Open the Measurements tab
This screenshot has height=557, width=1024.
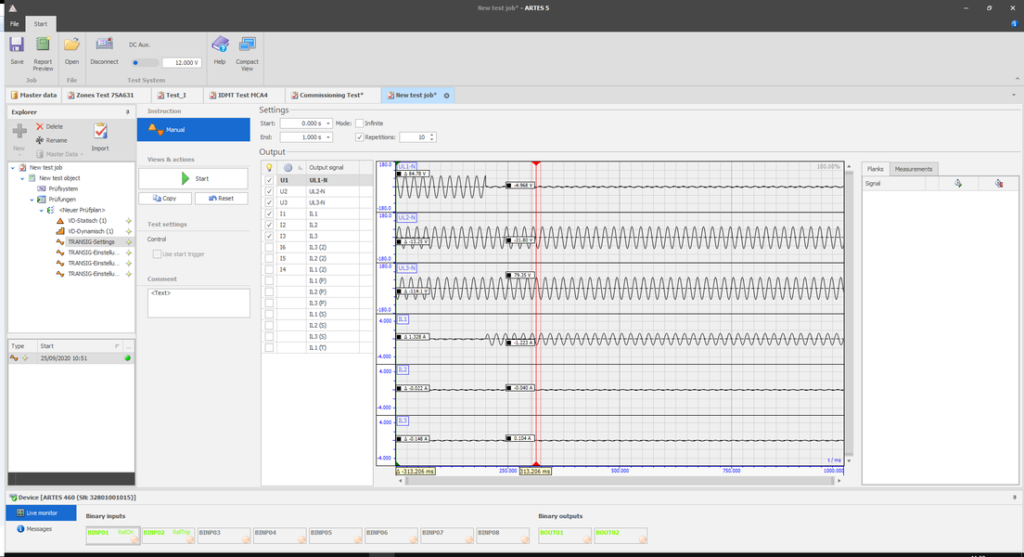pyautogui.click(x=914, y=169)
